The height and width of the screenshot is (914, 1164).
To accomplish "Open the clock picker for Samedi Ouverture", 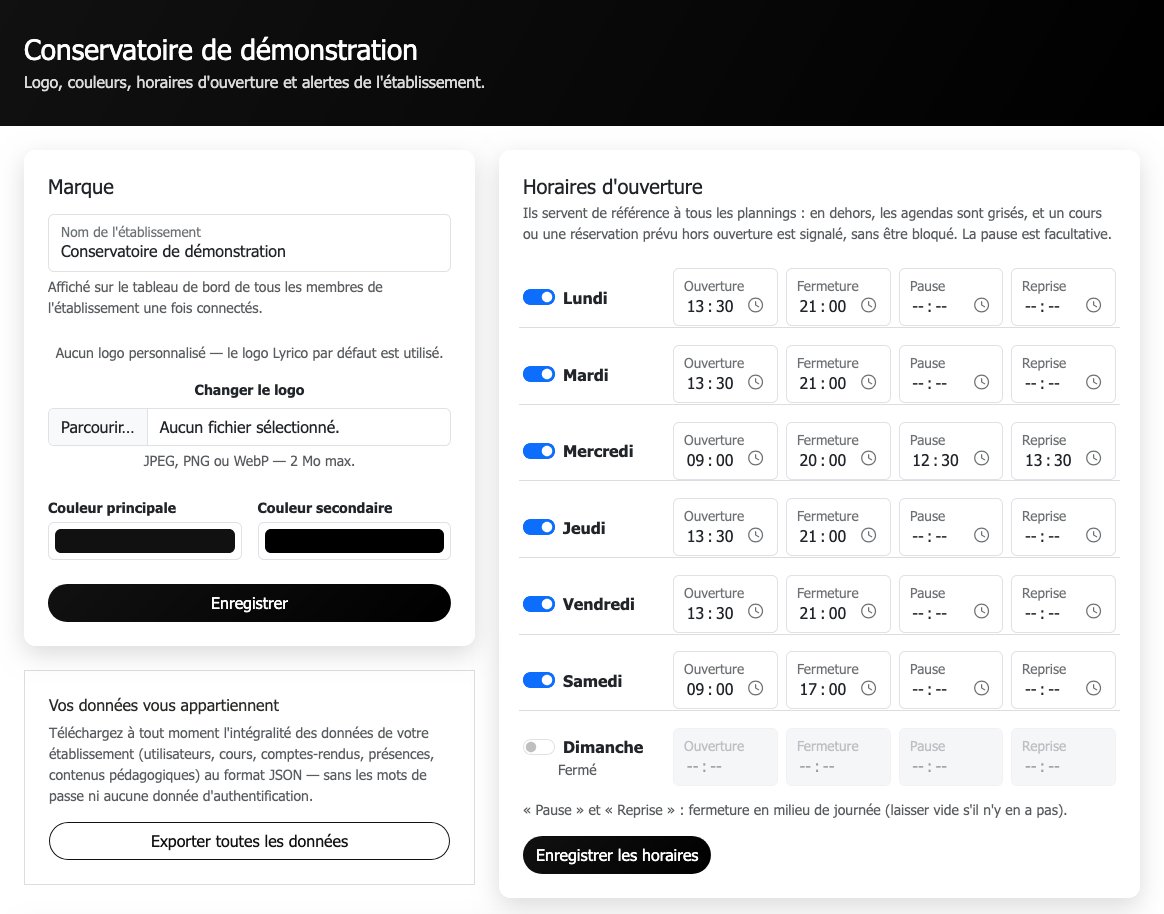I will point(755,688).
